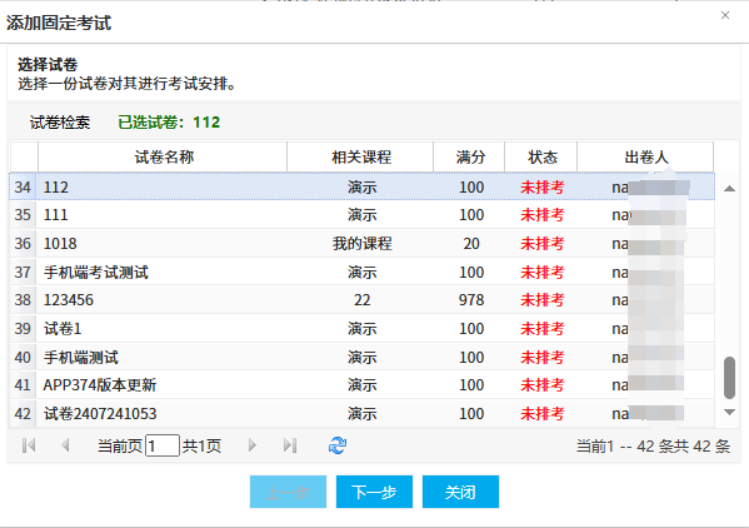Open the 试卷检索 tab
Viewport: 749px width, 528px height.
[x=60, y=122]
